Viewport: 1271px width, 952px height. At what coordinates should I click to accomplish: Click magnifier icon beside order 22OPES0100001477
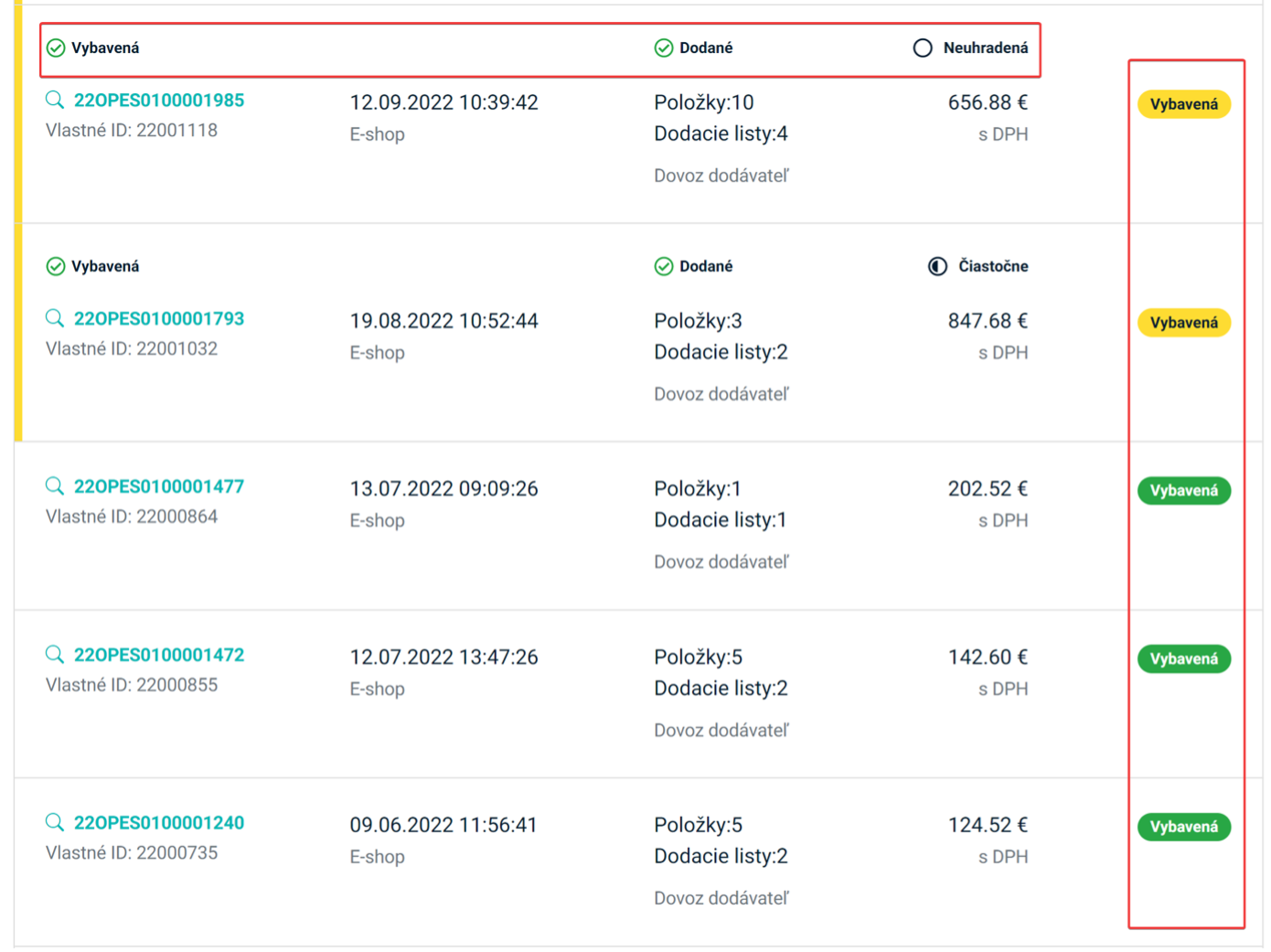coord(55,487)
